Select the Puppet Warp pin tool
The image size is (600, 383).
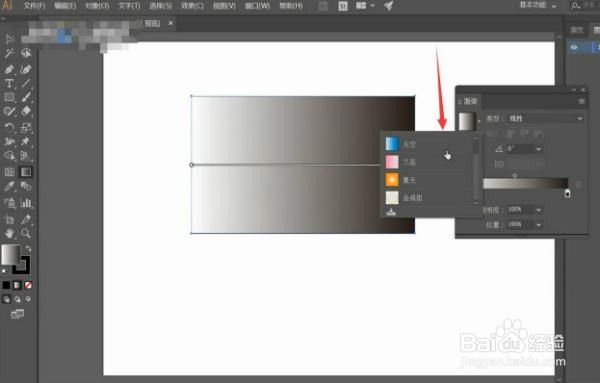(x=26, y=142)
